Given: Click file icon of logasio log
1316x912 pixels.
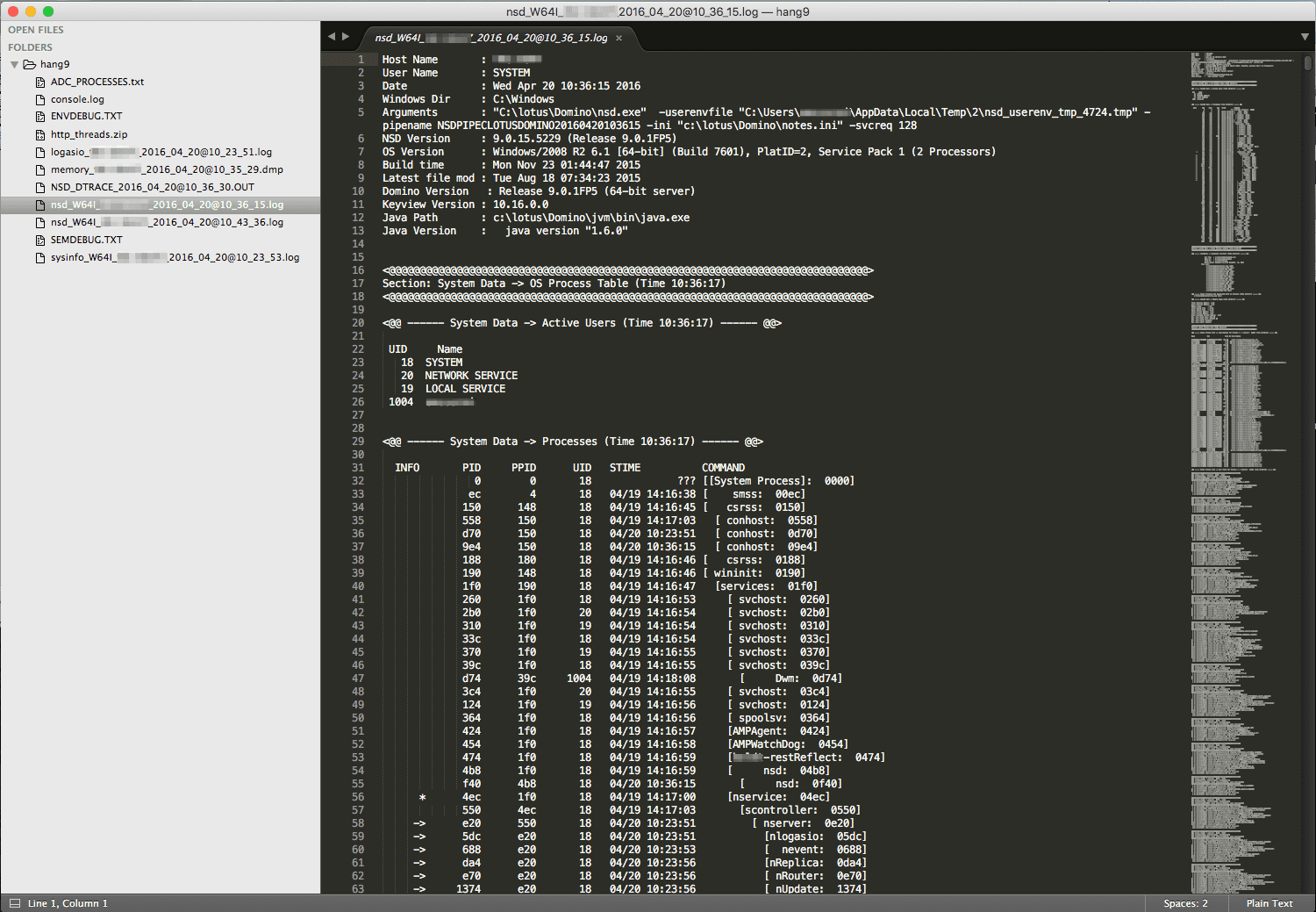Looking at the screenshot, I should 40,152.
